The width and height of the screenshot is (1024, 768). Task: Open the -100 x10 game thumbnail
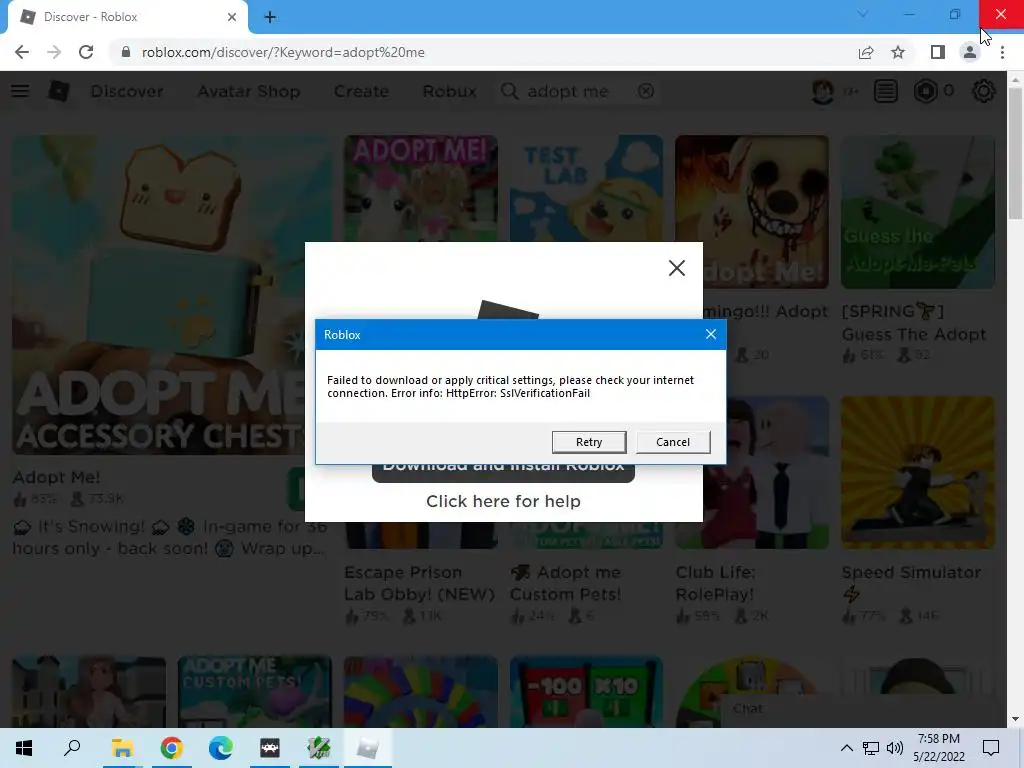[586, 692]
